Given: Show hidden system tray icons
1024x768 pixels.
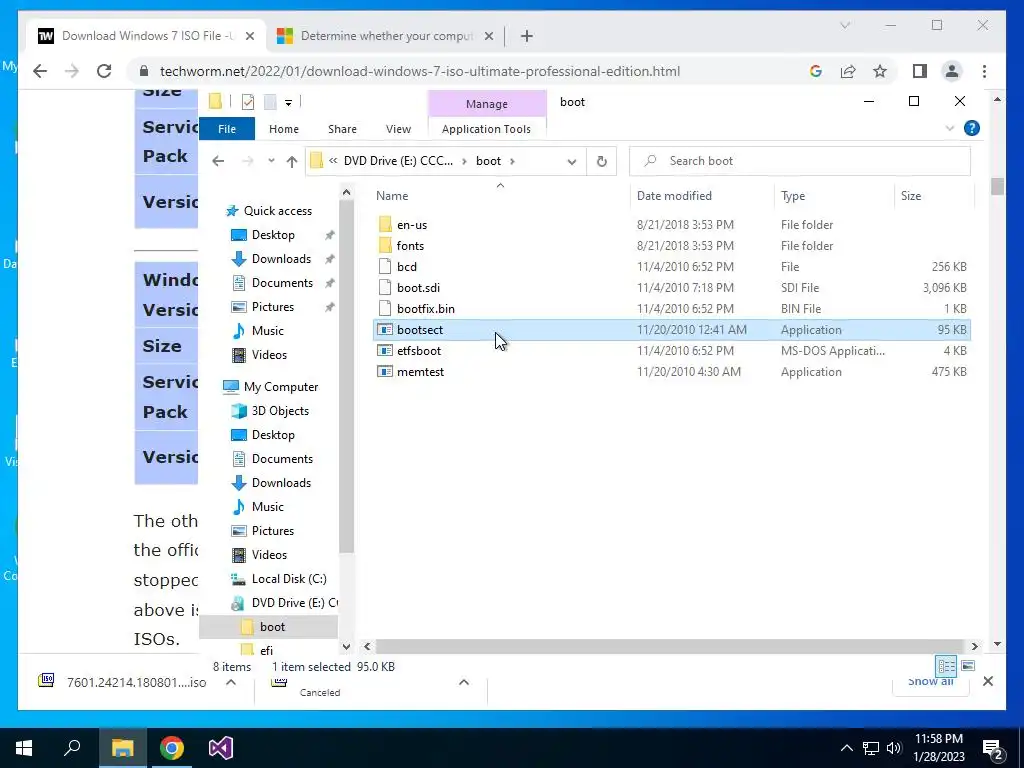Looking at the screenshot, I should pos(846,748).
